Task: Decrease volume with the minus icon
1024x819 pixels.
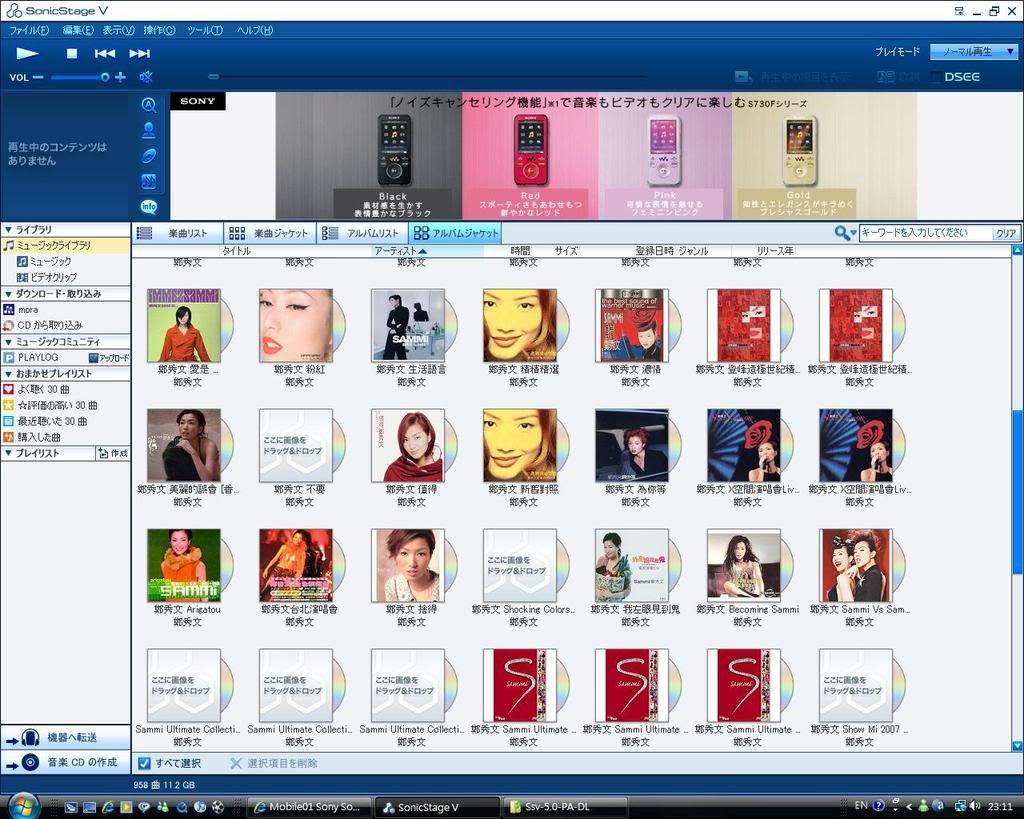Action: (38, 77)
